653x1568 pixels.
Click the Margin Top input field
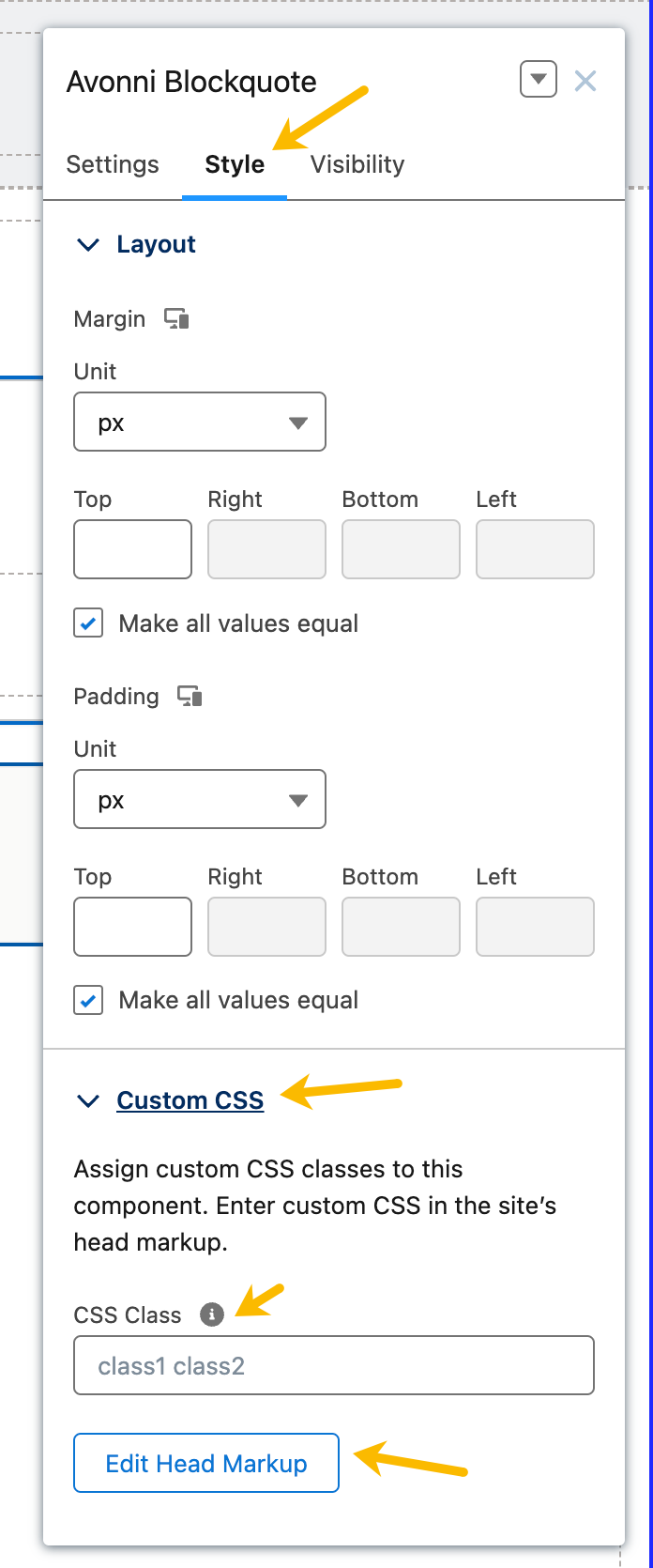[133, 549]
